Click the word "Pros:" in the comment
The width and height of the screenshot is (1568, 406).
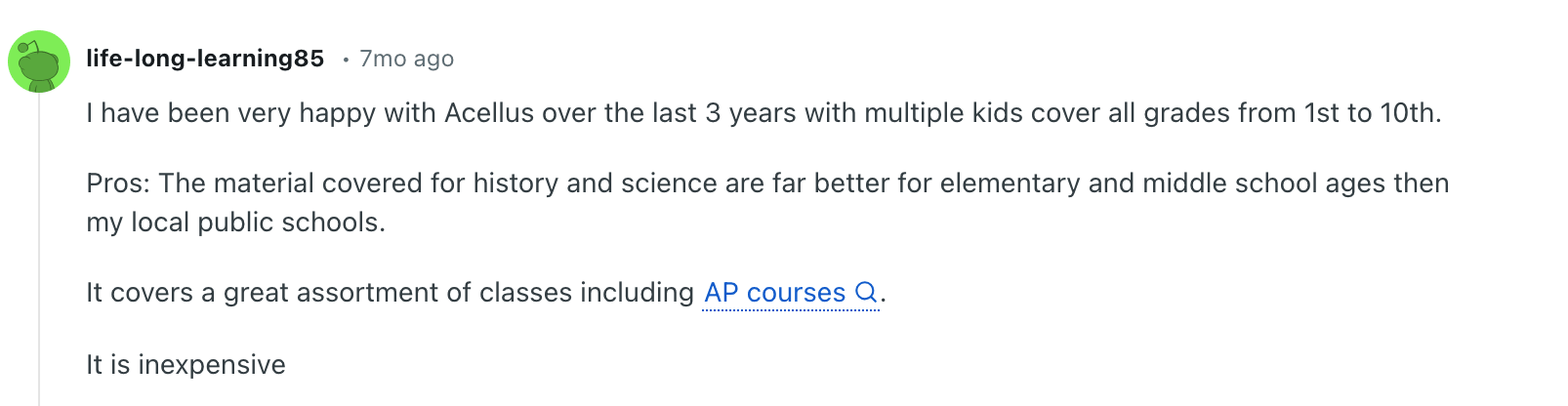(x=118, y=183)
